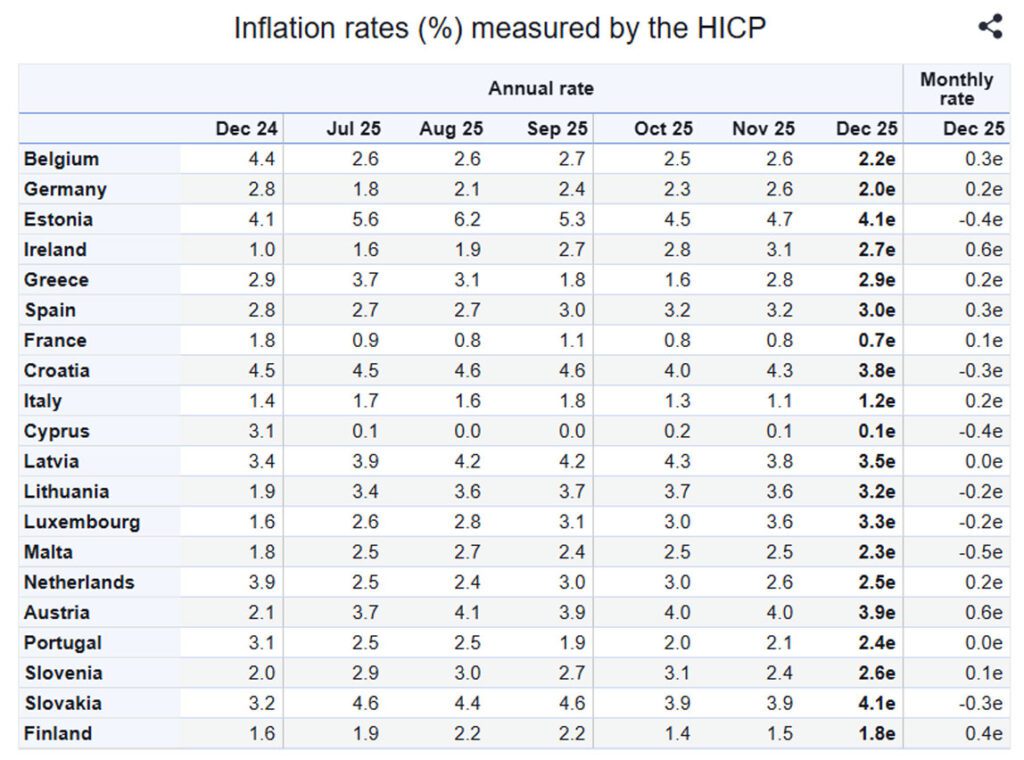Click the Sep 25 column header
This screenshot has width=1024, height=760.
557,128
